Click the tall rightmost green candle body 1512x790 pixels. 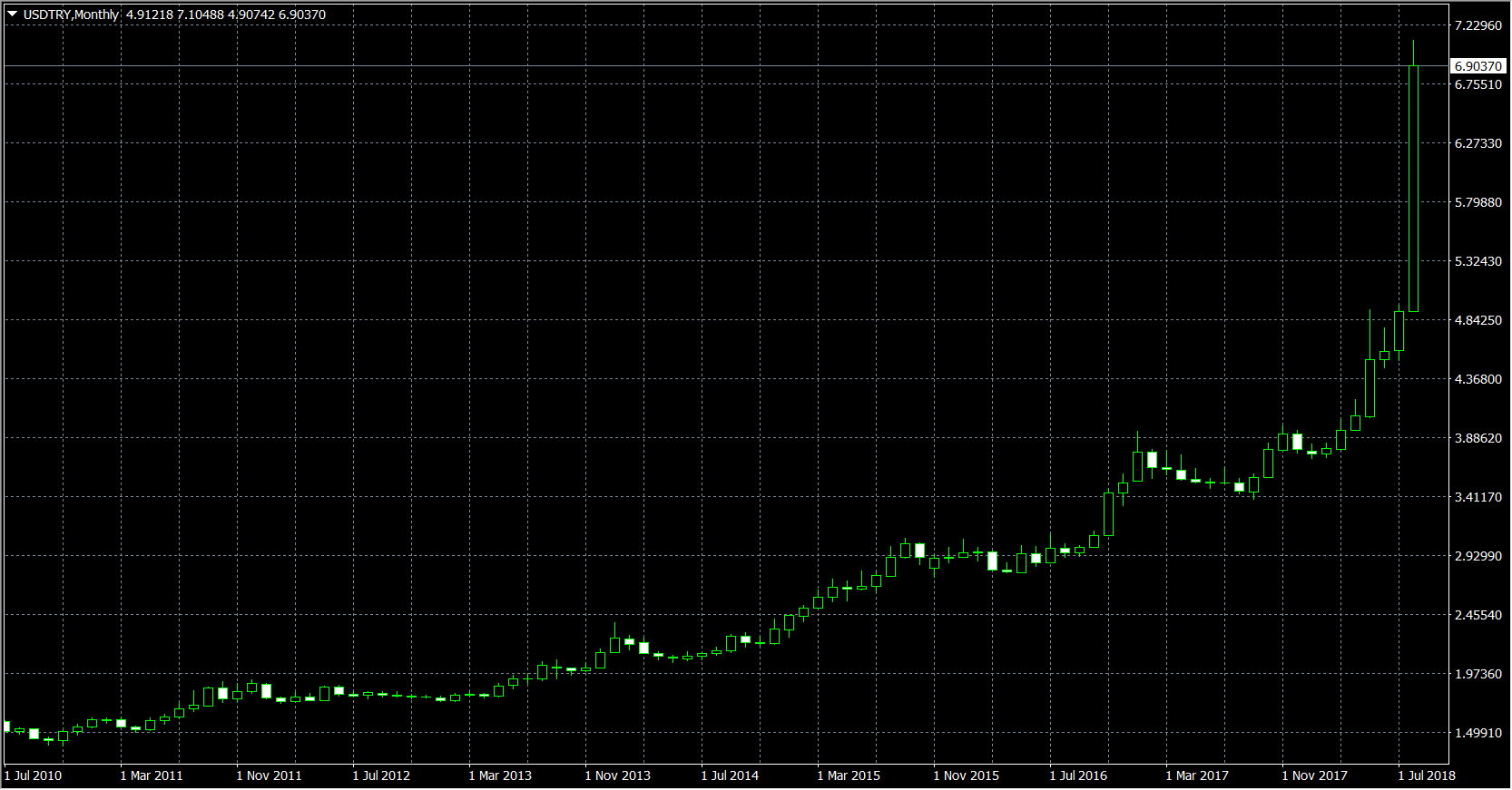(x=1413, y=189)
